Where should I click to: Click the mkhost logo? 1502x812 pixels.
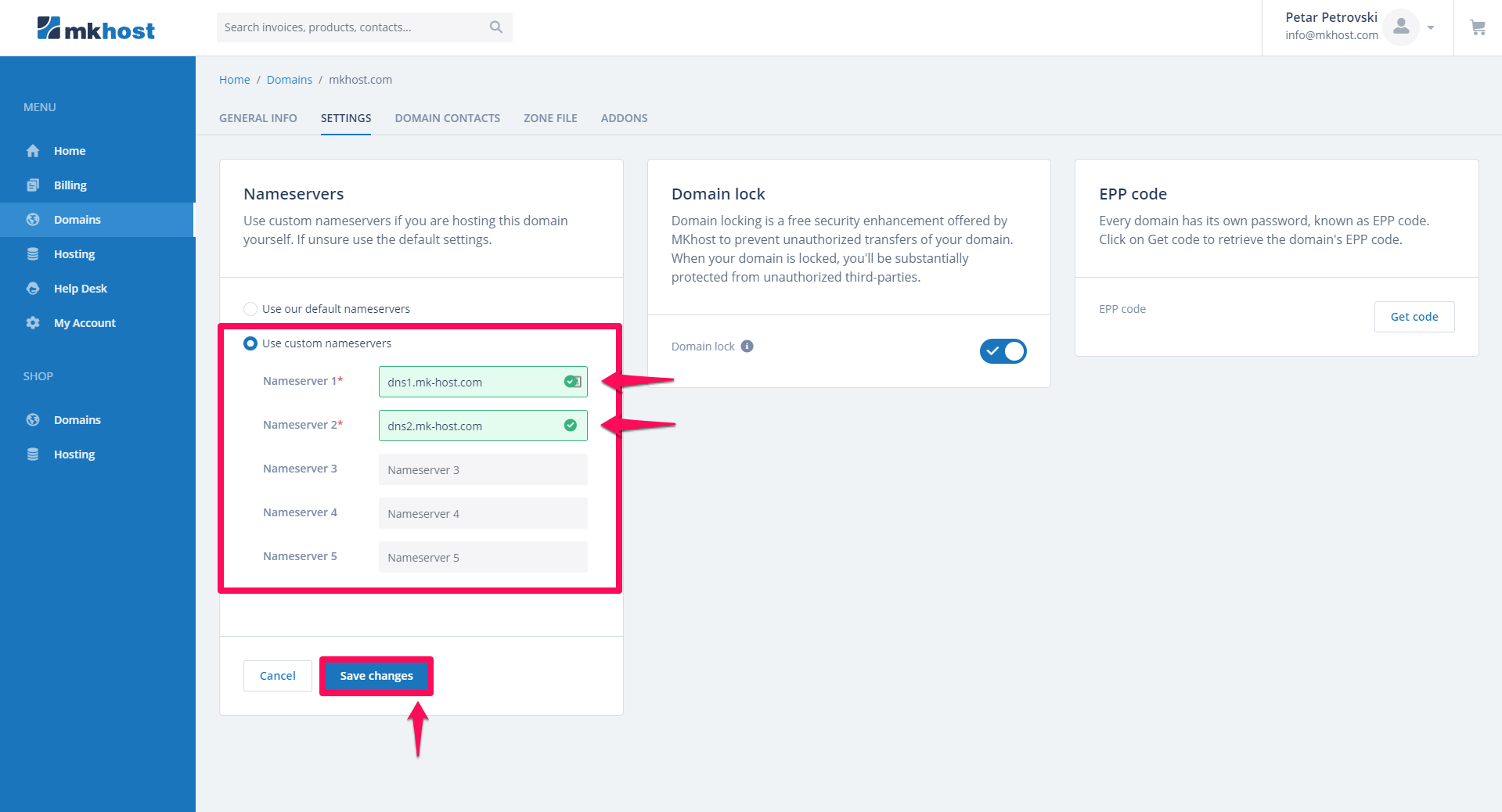point(95,29)
